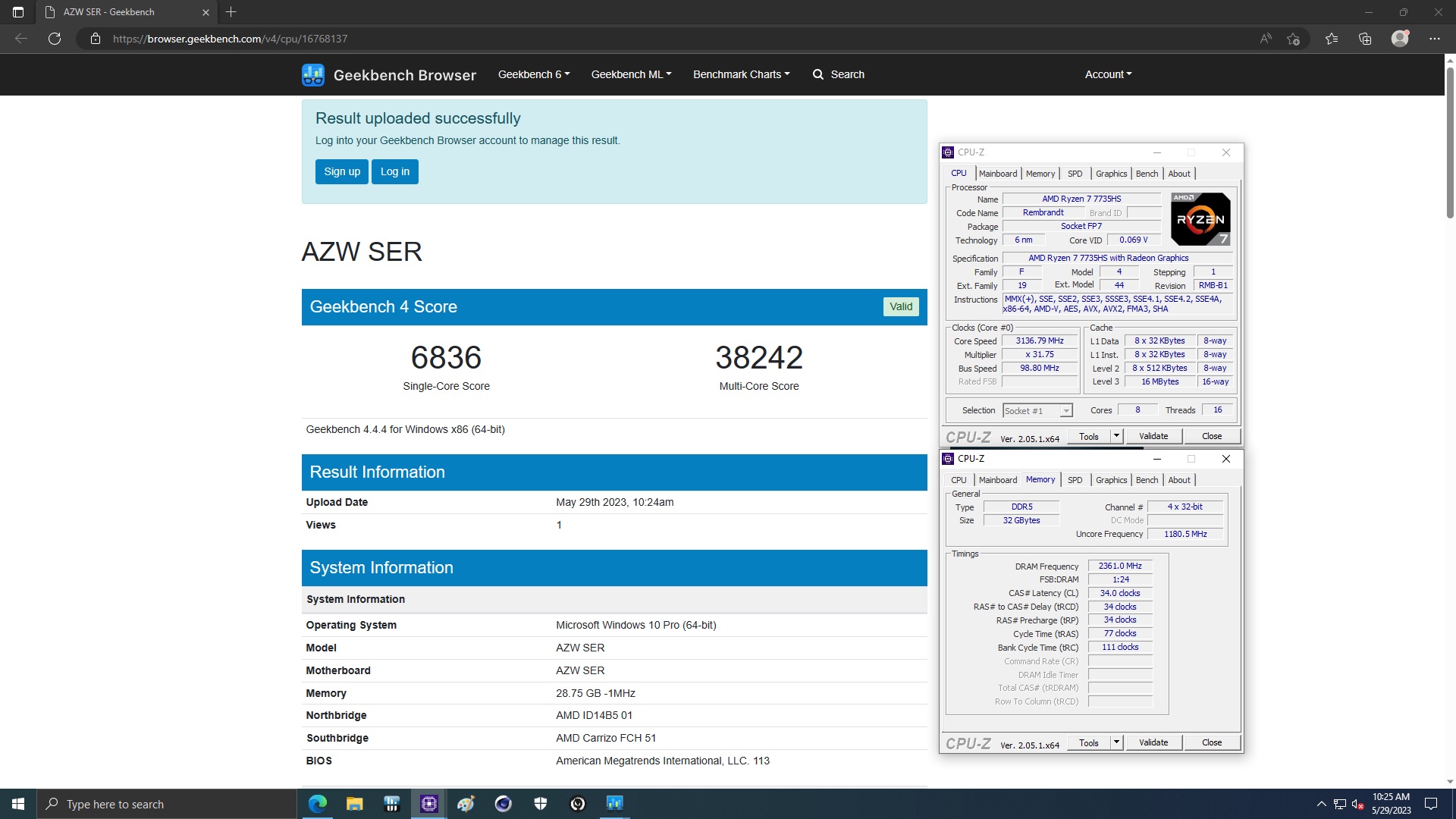This screenshot has width=1456, height=819.
Task: Open the notification center icon
Action: click(x=1431, y=804)
